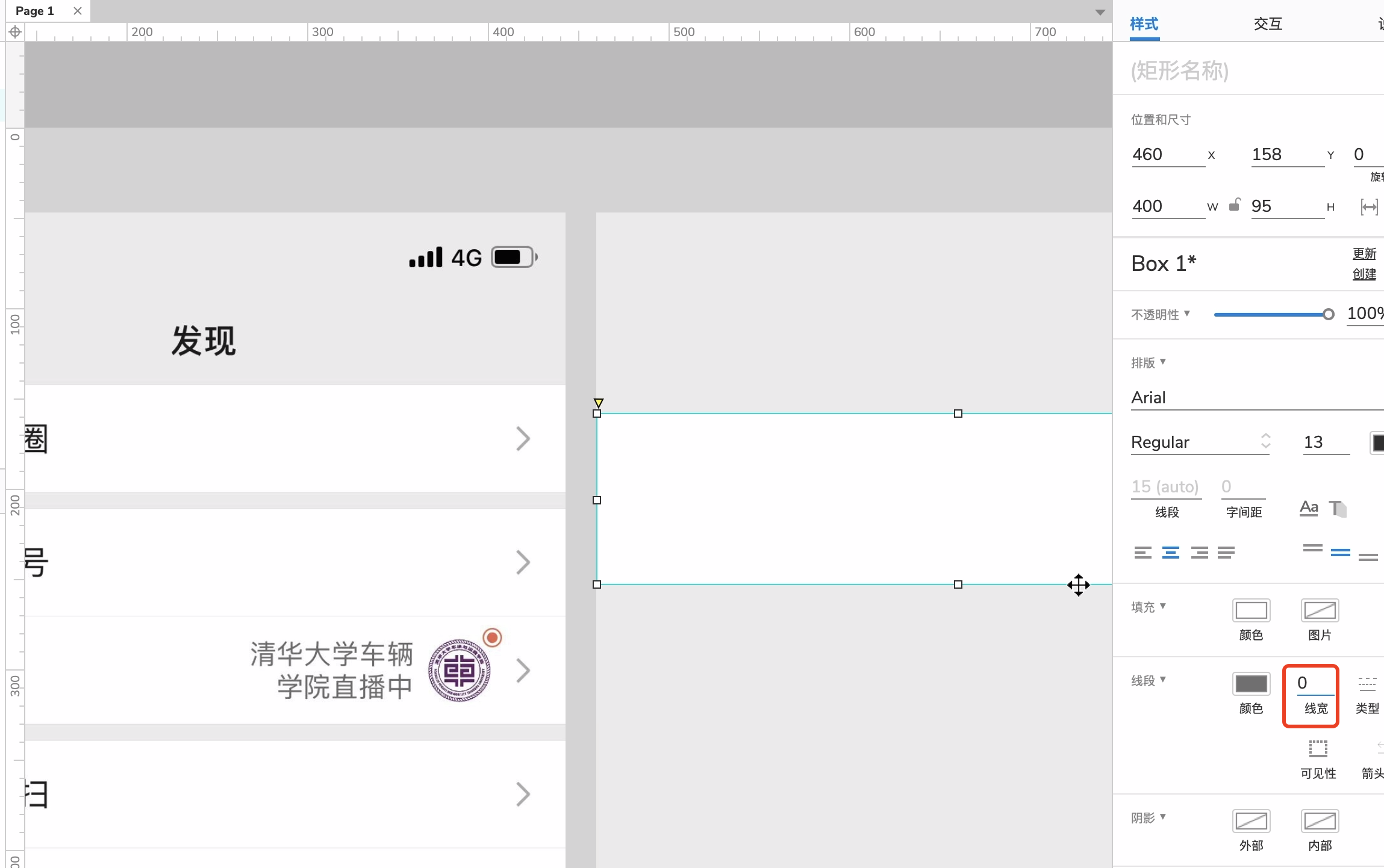The width and height of the screenshot is (1384, 868).
Task: Open the line color swatch
Action: (x=1251, y=684)
